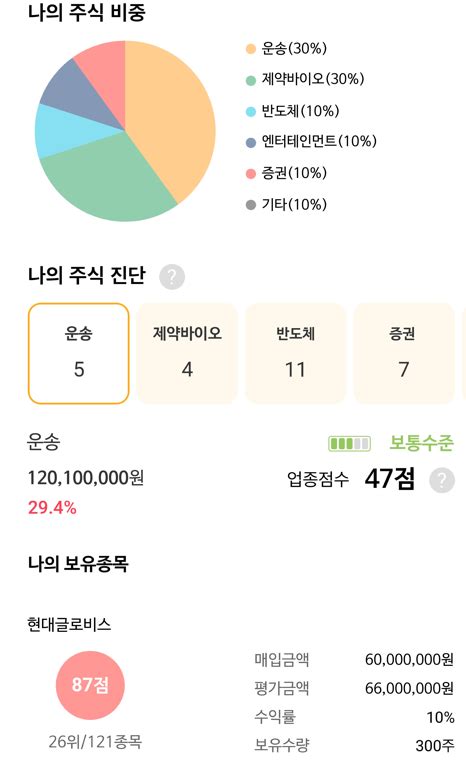466x777 pixels.
Task: Open help icon next to 업종점수 47점
Action: coord(442,480)
